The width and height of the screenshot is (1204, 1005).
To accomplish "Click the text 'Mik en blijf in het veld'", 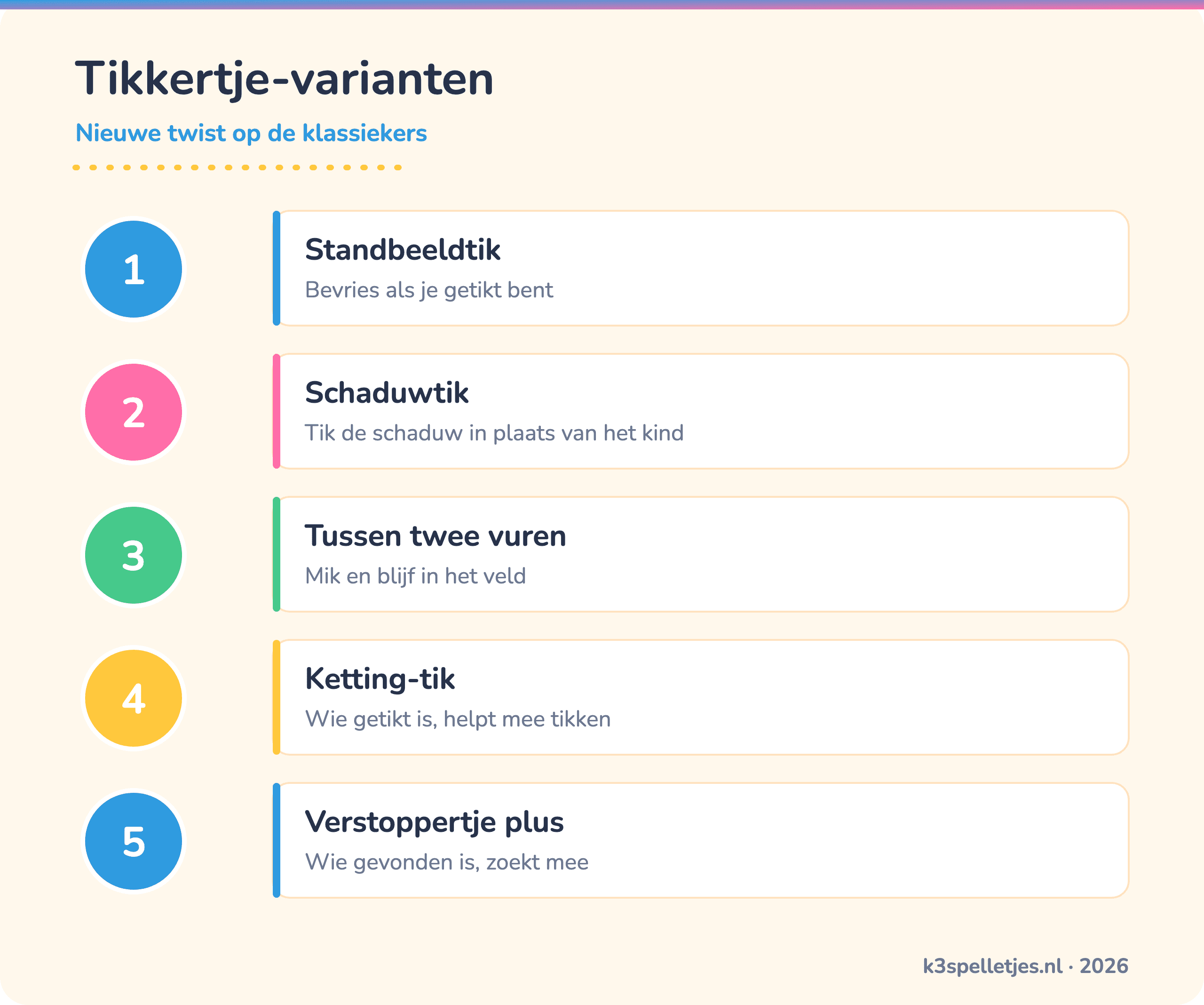I will pos(415,576).
